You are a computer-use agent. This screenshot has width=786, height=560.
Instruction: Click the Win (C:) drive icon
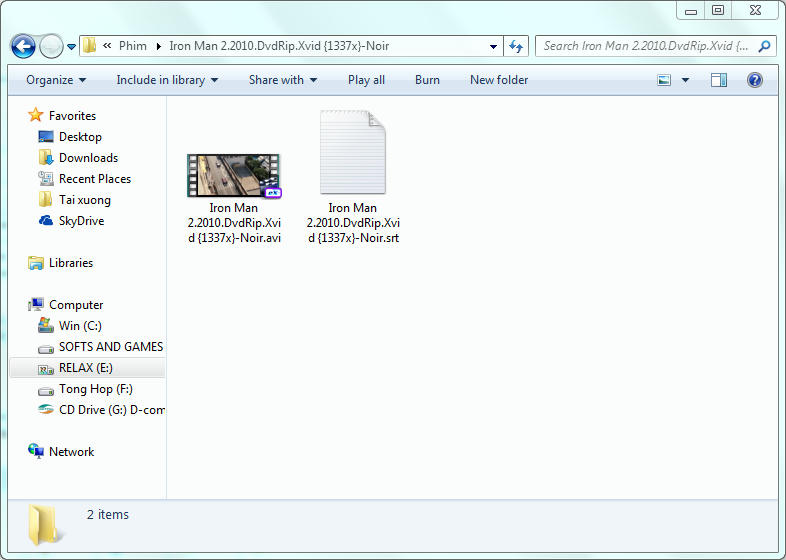(46, 325)
